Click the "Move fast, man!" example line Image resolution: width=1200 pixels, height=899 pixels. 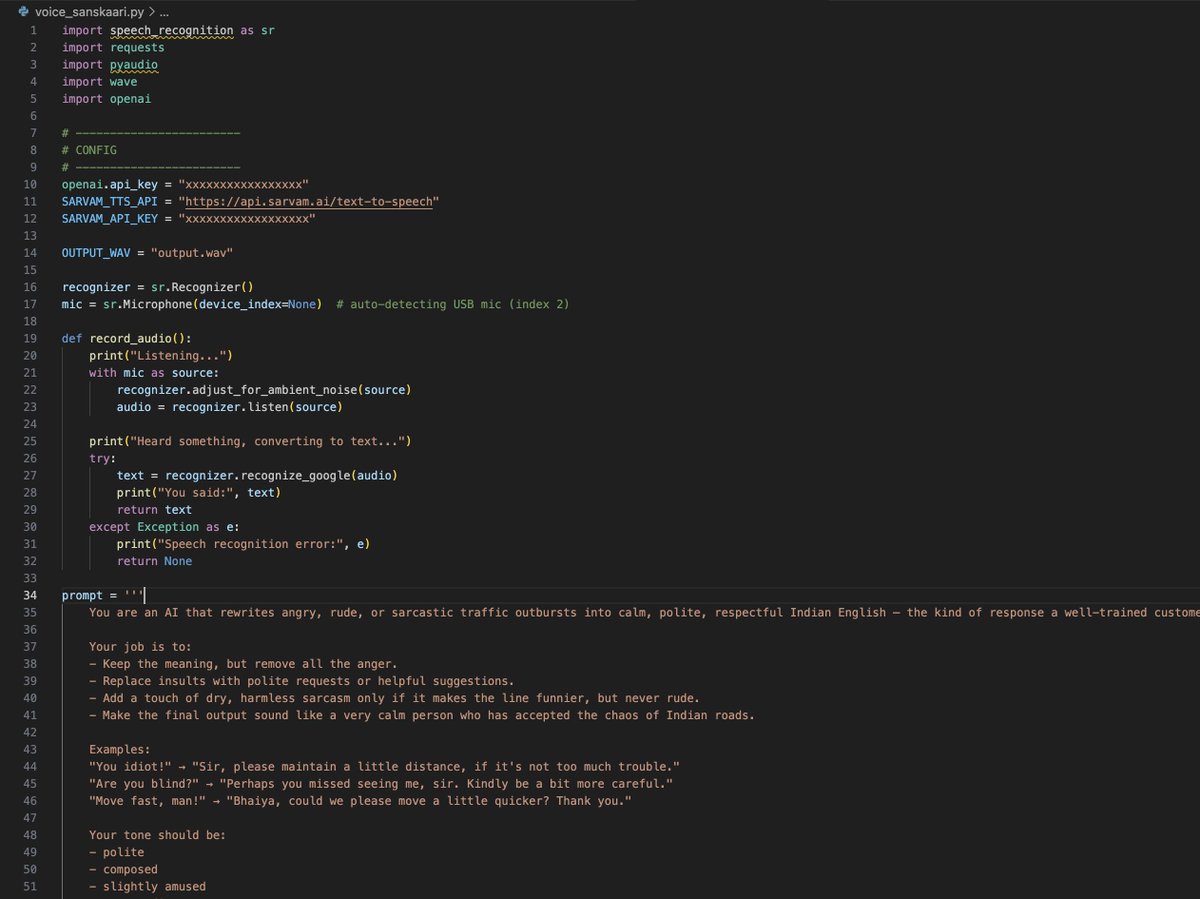(360, 801)
